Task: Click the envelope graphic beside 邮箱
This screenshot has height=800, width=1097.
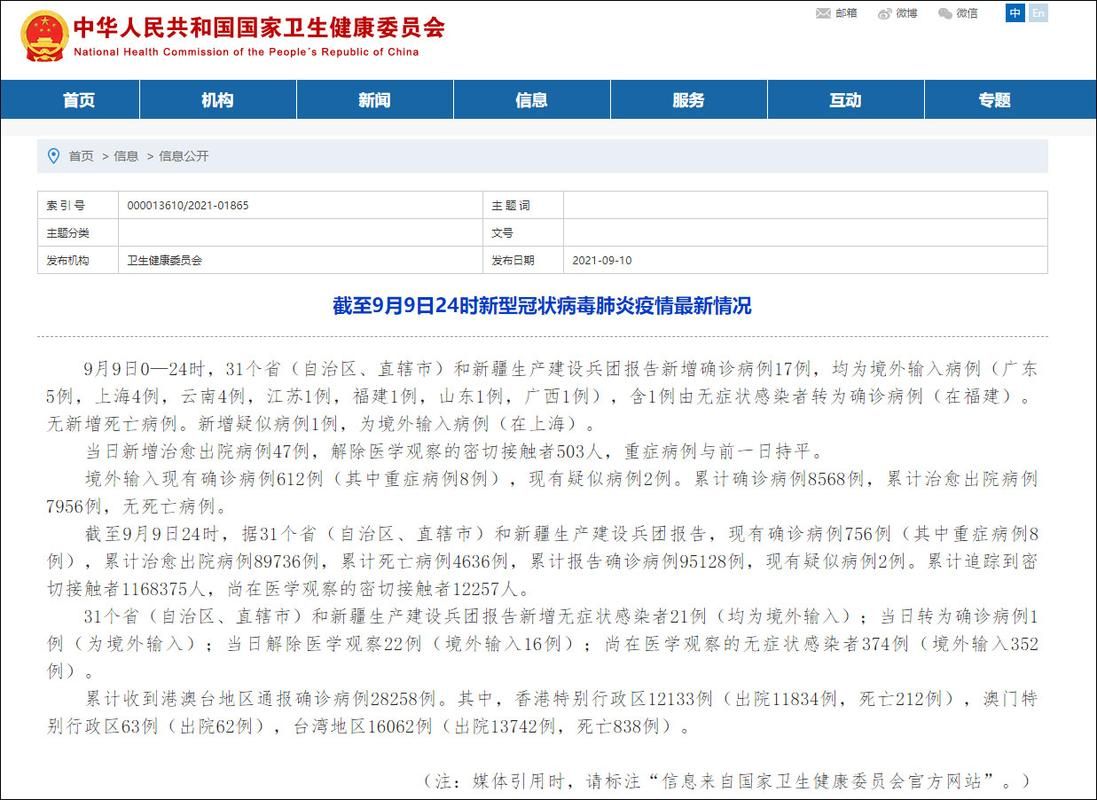Action: (x=822, y=14)
